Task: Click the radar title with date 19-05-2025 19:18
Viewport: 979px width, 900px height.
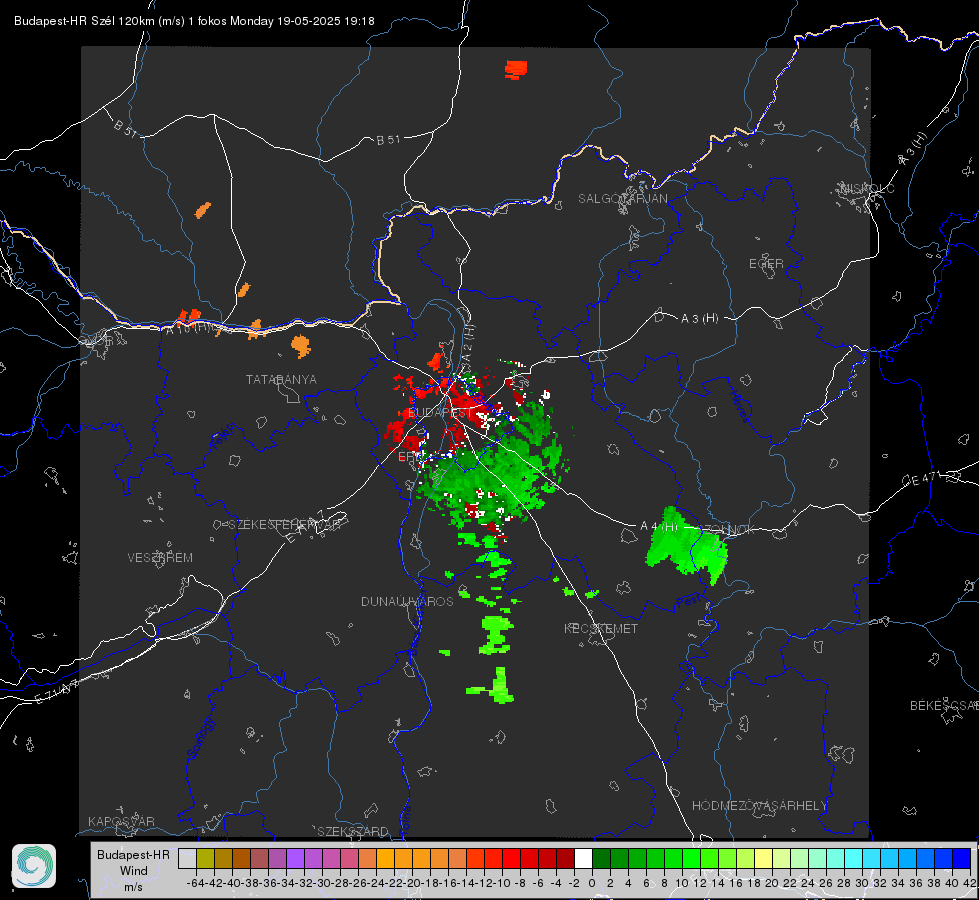Action: (194, 21)
